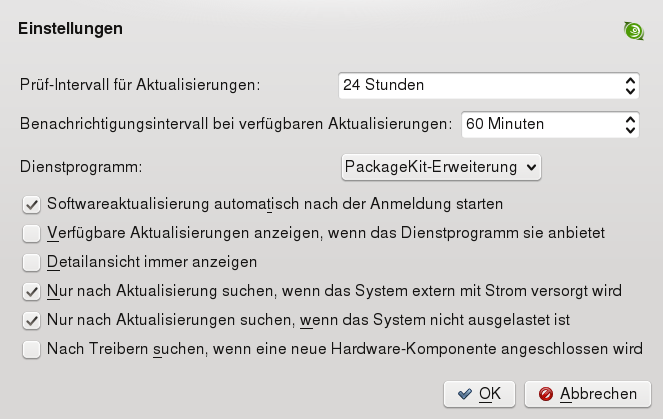The height and width of the screenshot is (419, 663).
Task: Click the chevron on the PackageKit-Erweiterung dropdown
Action: click(x=530, y=165)
